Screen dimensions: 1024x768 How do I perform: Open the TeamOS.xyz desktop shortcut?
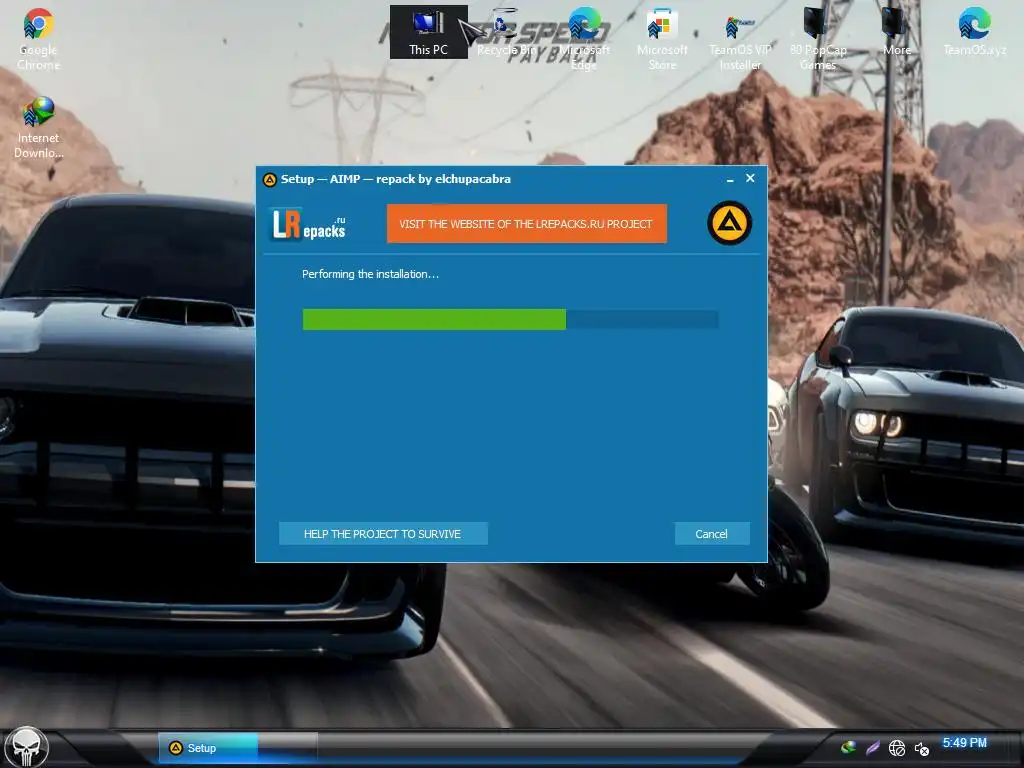(974, 33)
